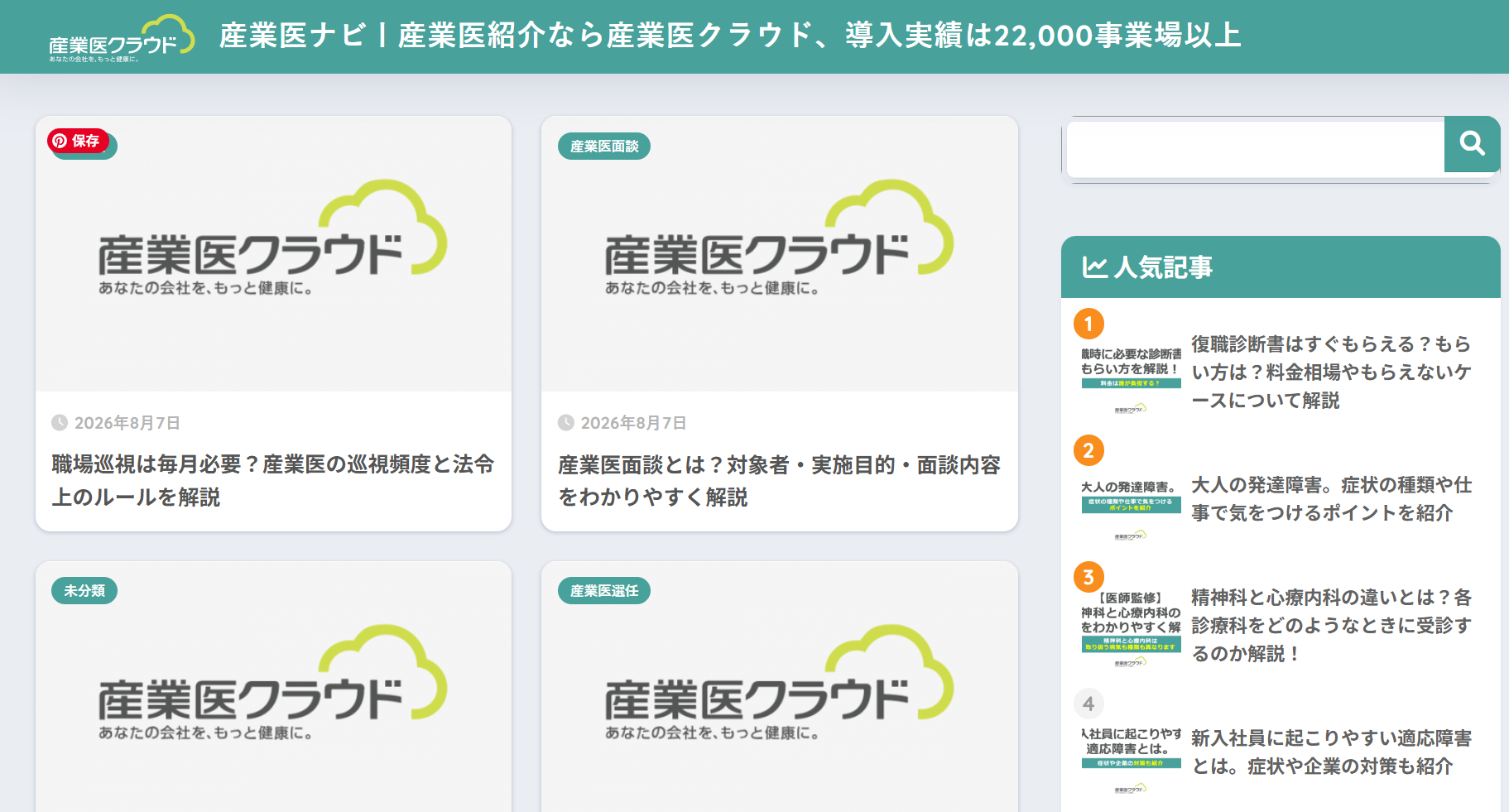
Task: Click the Pinterest 保存 button
Action: click(x=78, y=141)
